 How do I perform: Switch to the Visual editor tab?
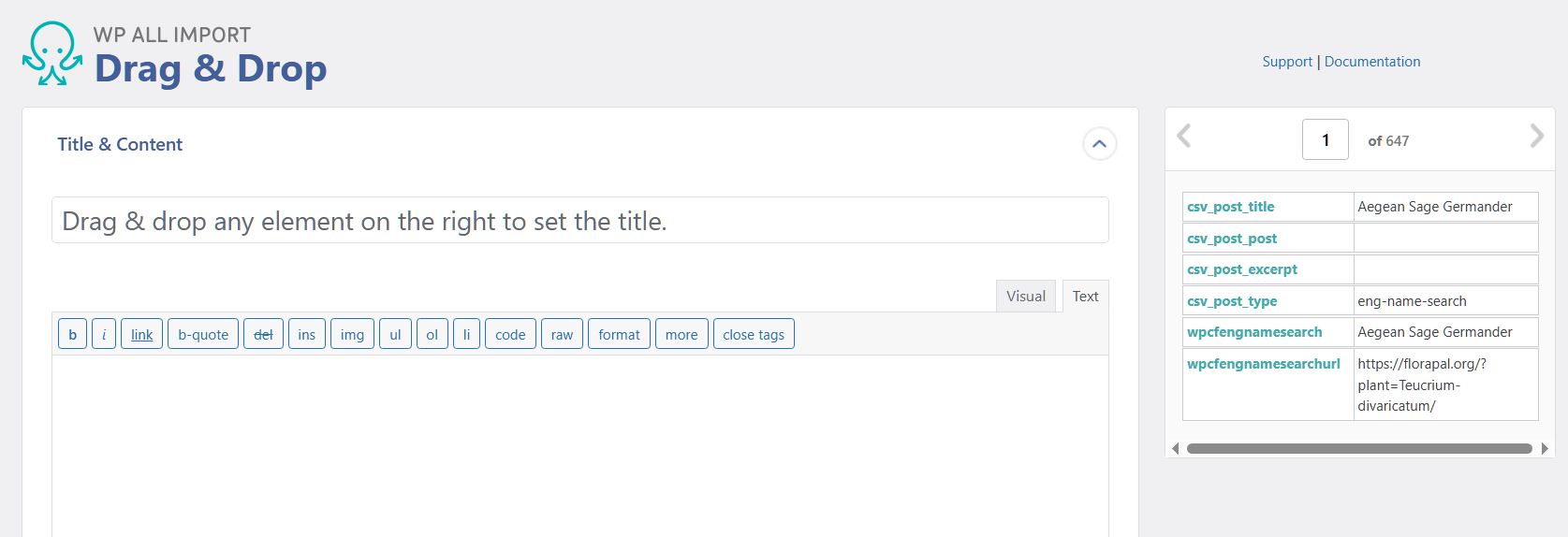tap(1026, 296)
